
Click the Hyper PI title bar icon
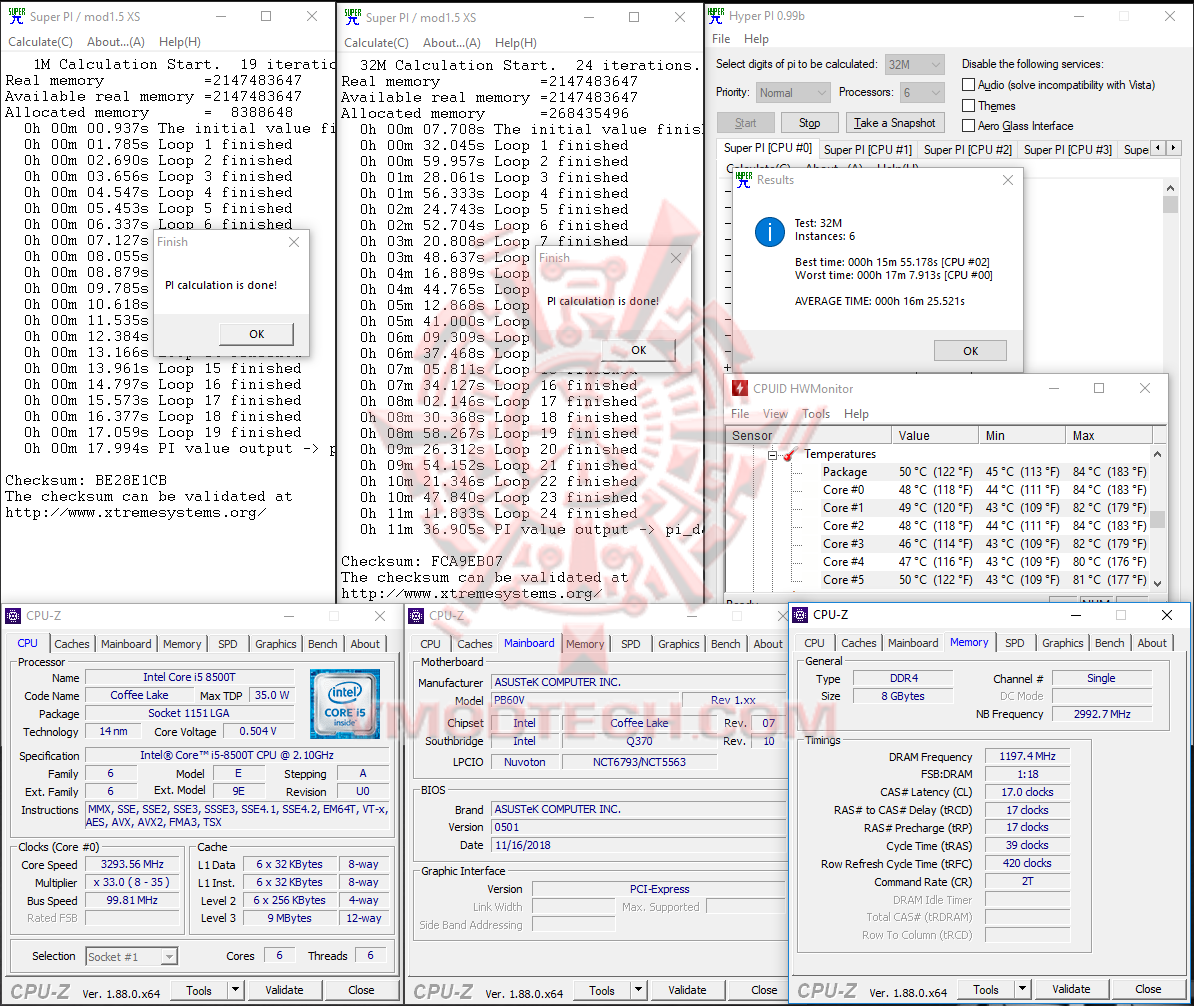716,15
